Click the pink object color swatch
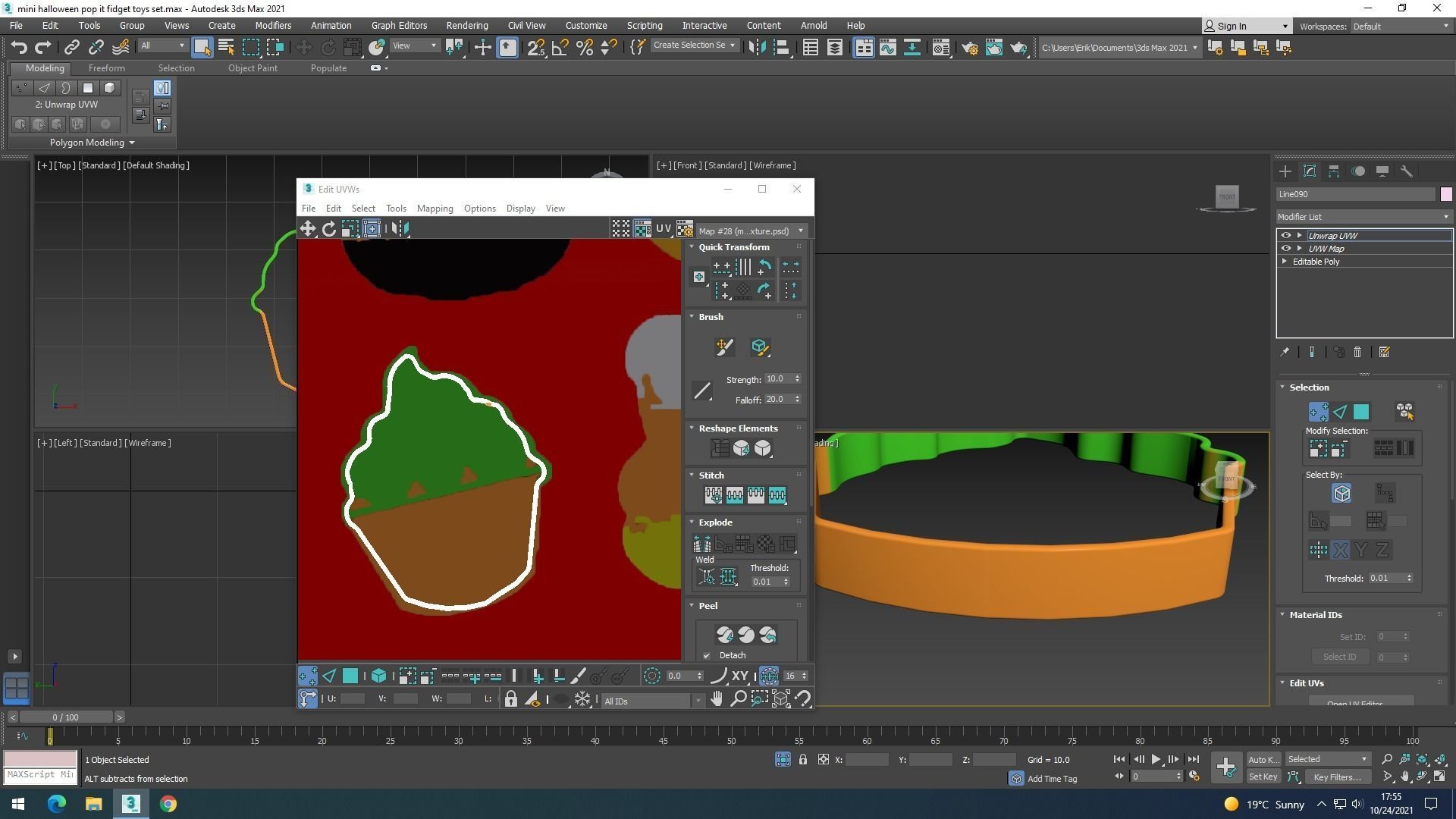Viewport: 1456px width, 819px height. (1446, 195)
